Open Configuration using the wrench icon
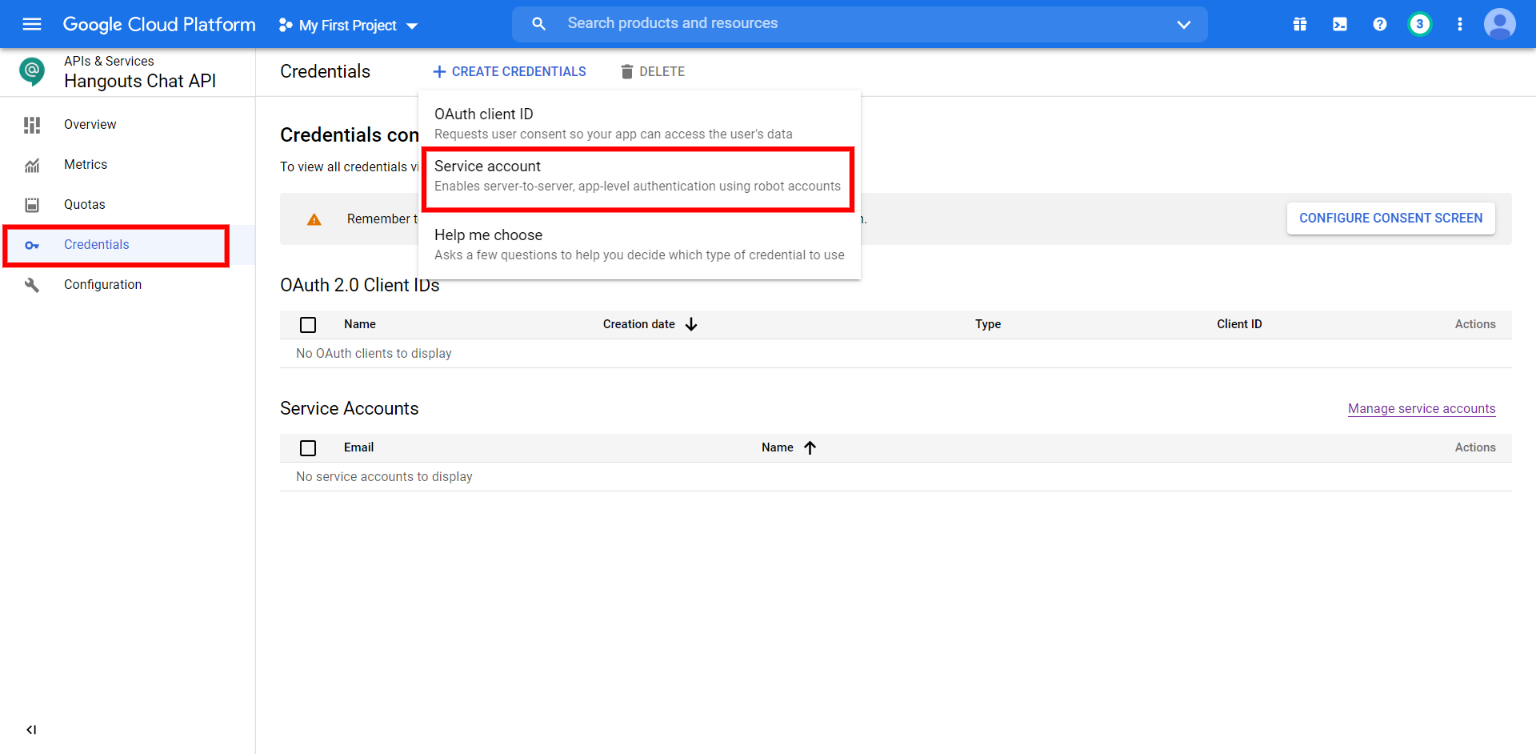The width and height of the screenshot is (1536, 754). [102, 284]
